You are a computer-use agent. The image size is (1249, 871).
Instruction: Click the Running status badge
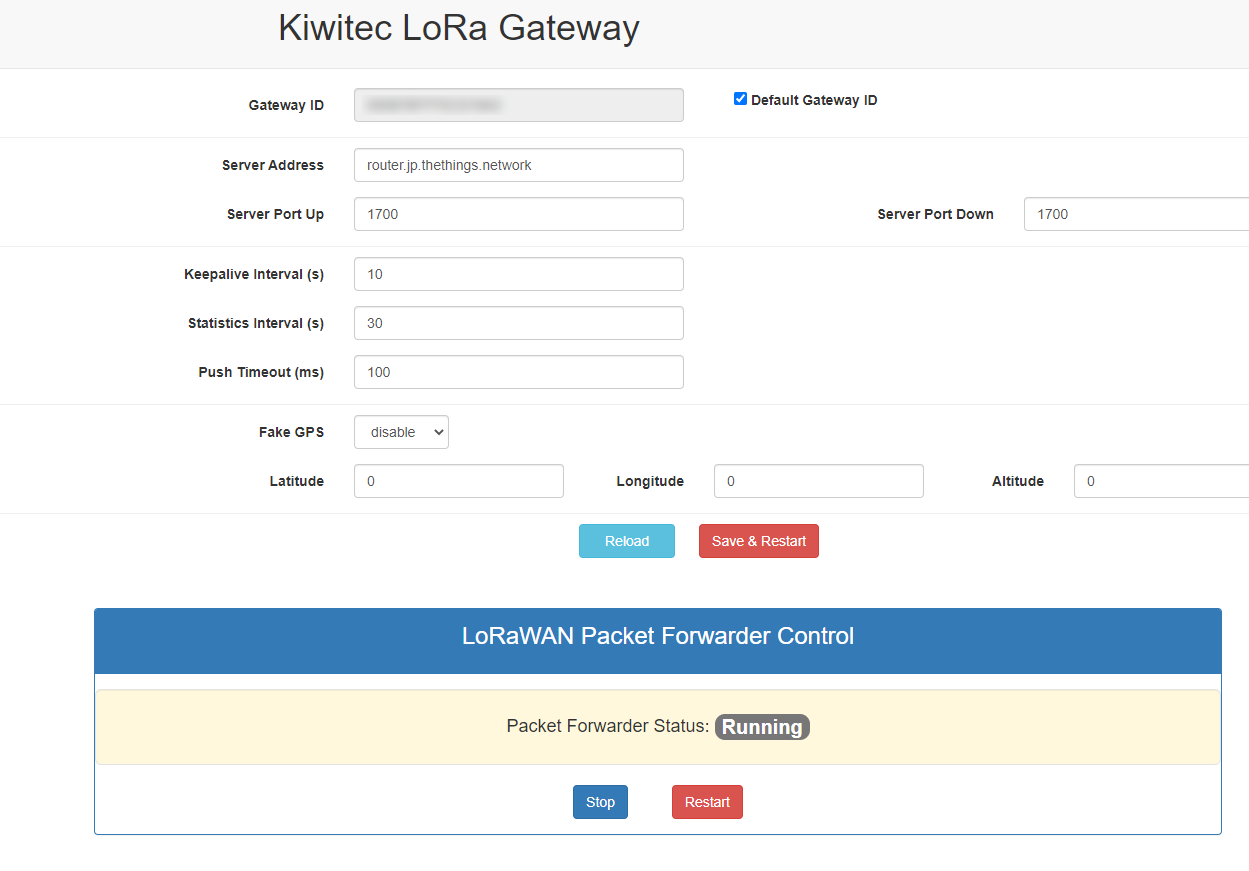(x=762, y=727)
